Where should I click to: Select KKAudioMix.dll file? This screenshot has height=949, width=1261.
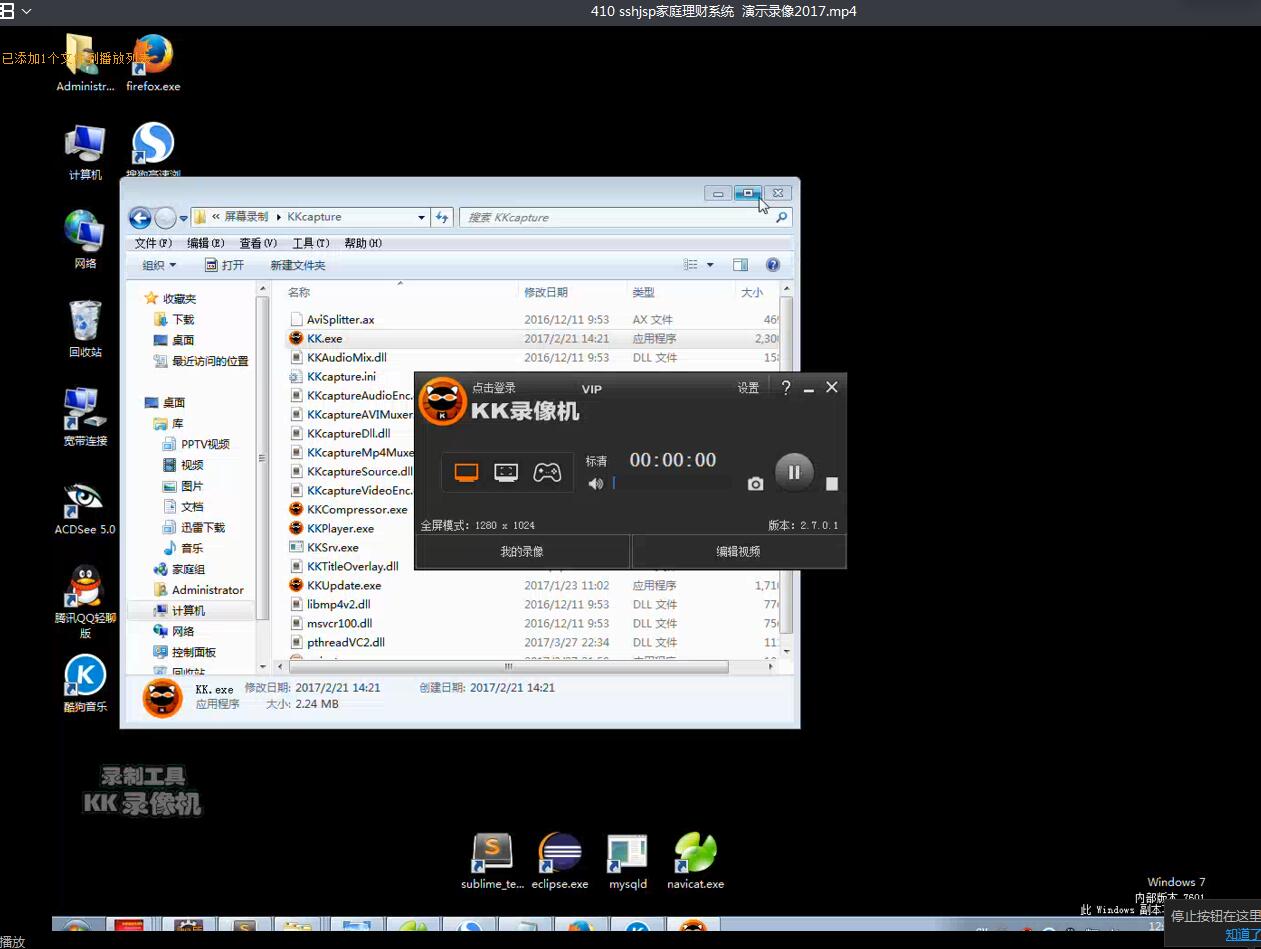pyautogui.click(x=346, y=357)
